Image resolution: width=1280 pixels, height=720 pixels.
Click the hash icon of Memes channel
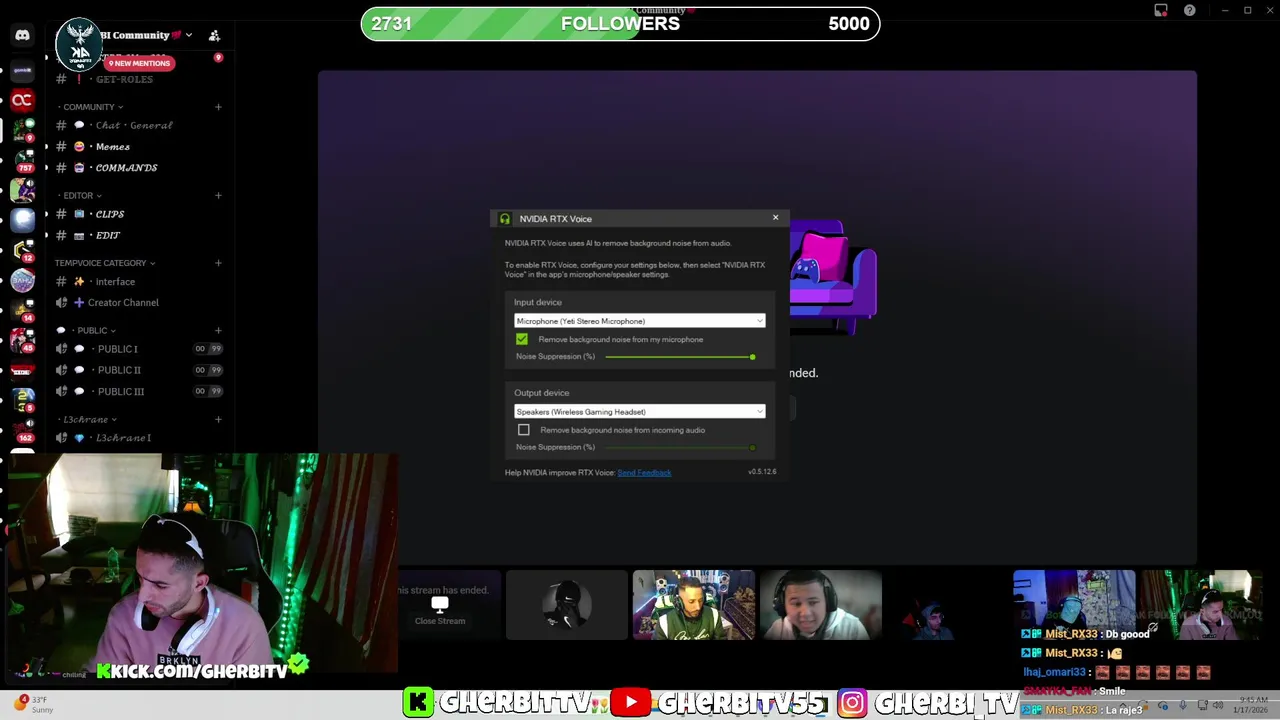point(61,146)
